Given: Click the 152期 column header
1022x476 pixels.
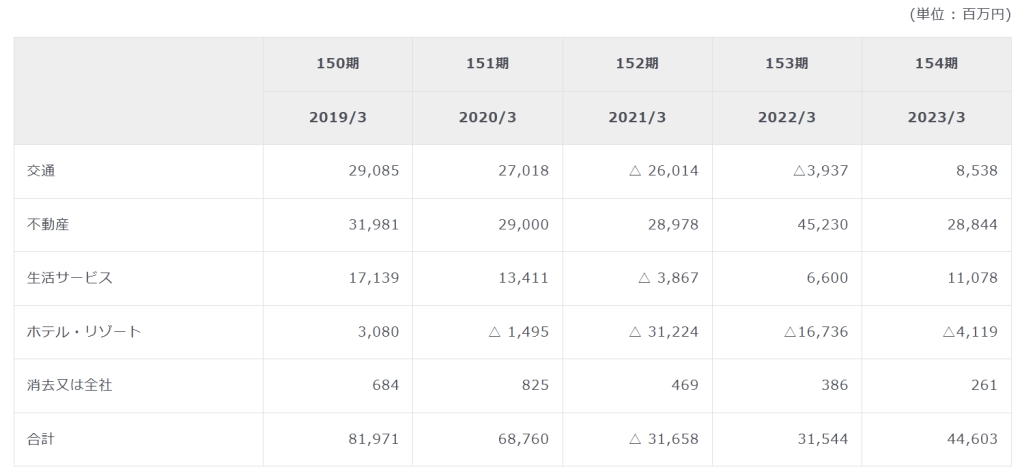Looking at the screenshot, I should [637, 64].
